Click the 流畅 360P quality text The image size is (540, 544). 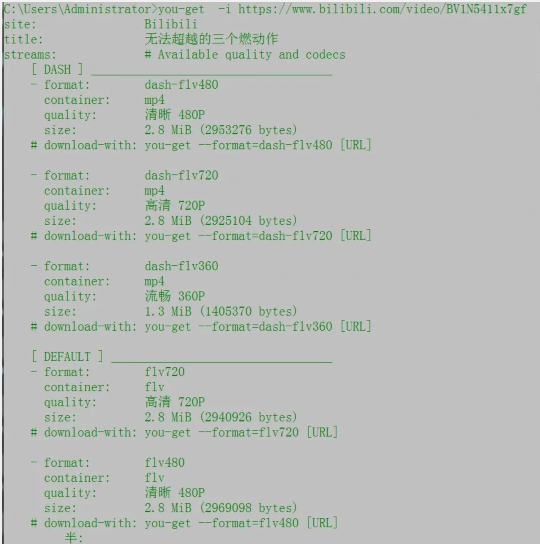click(x=175, y=296)
